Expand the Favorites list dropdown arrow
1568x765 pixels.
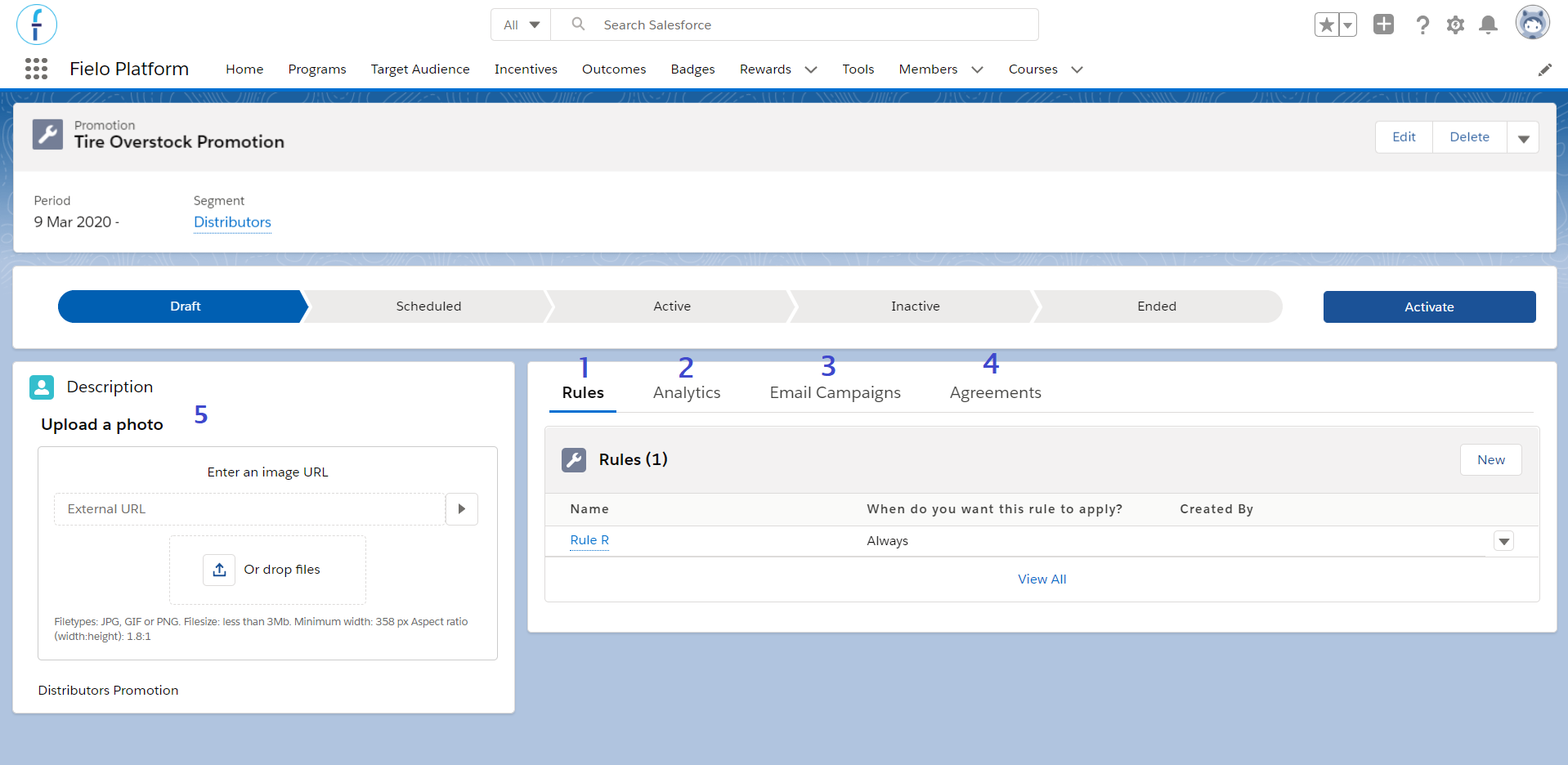pyautogui.click(x=1347, y=25)
